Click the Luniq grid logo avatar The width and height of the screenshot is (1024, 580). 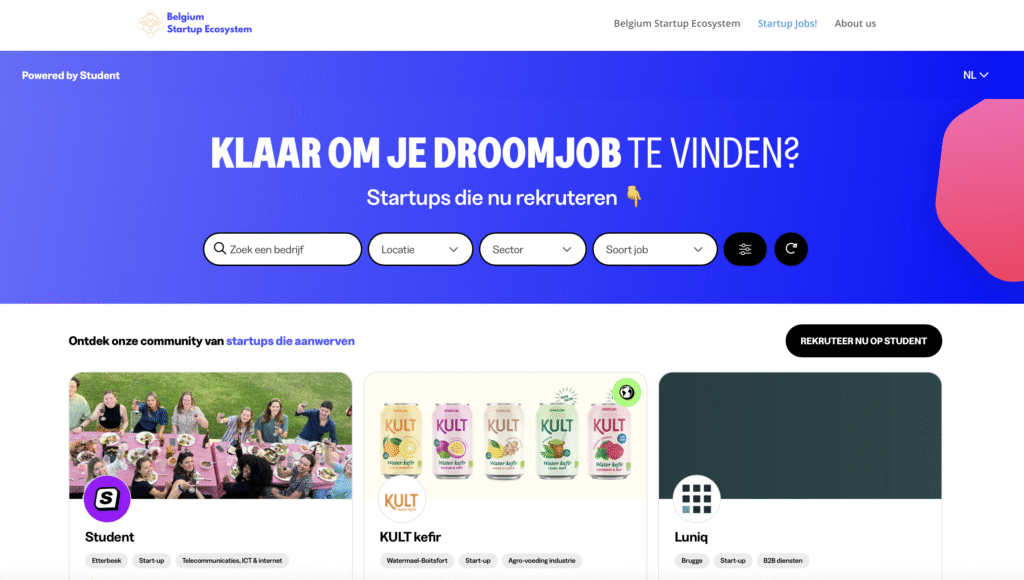[x=696, y=499]
